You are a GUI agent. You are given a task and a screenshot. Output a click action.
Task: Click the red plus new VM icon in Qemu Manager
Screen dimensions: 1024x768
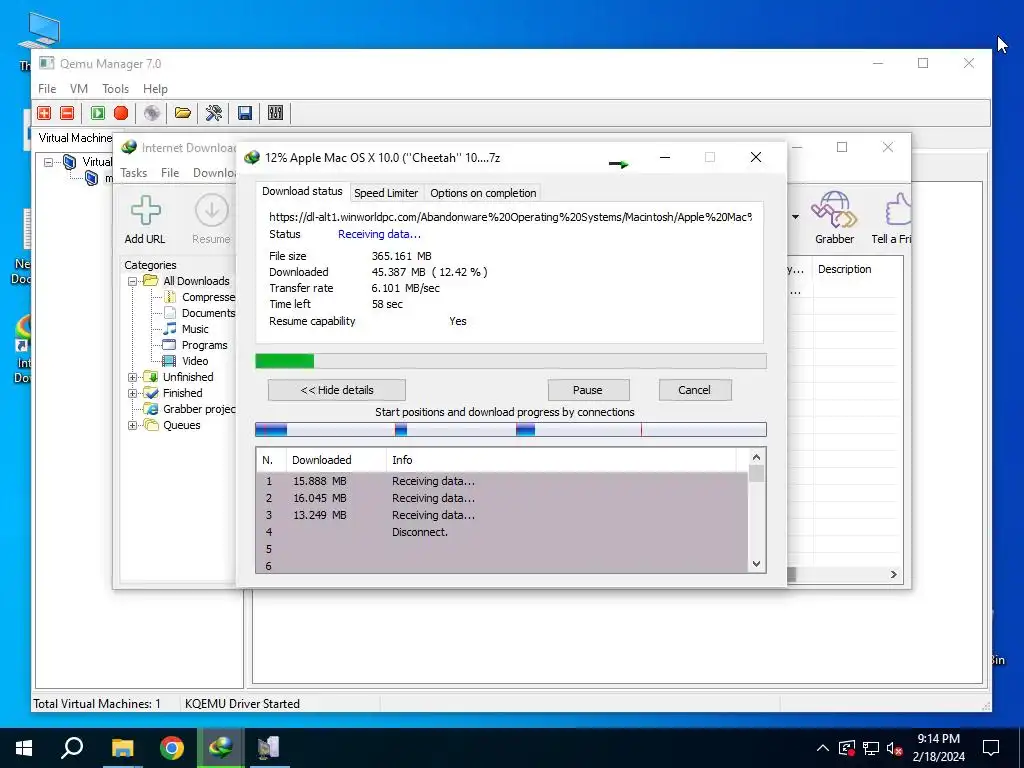pos(44,113)
